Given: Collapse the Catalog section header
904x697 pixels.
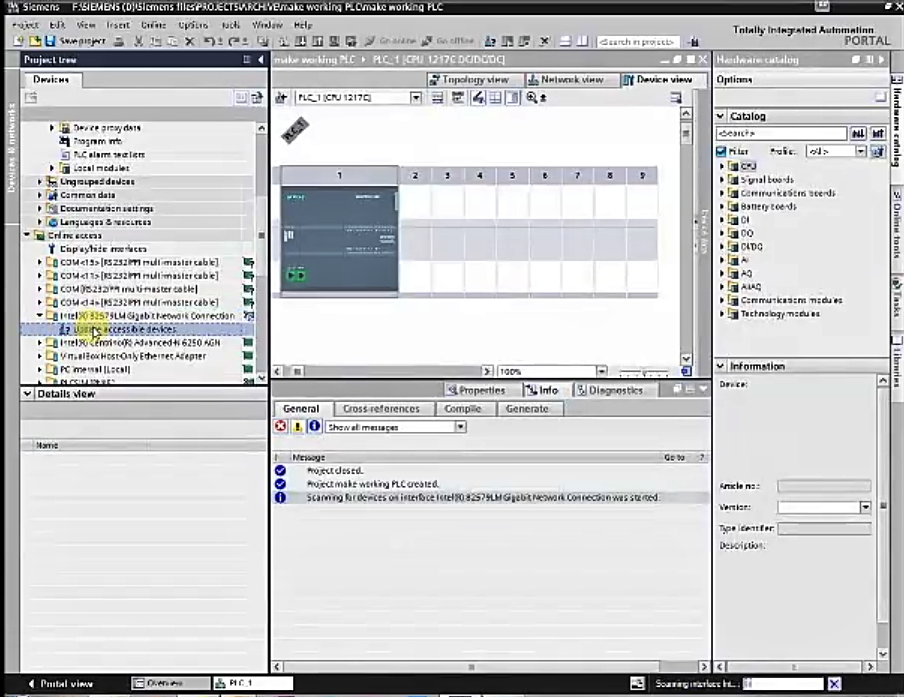Looking at the screenshot, I should pyautogui.click(x=720, y=116).
